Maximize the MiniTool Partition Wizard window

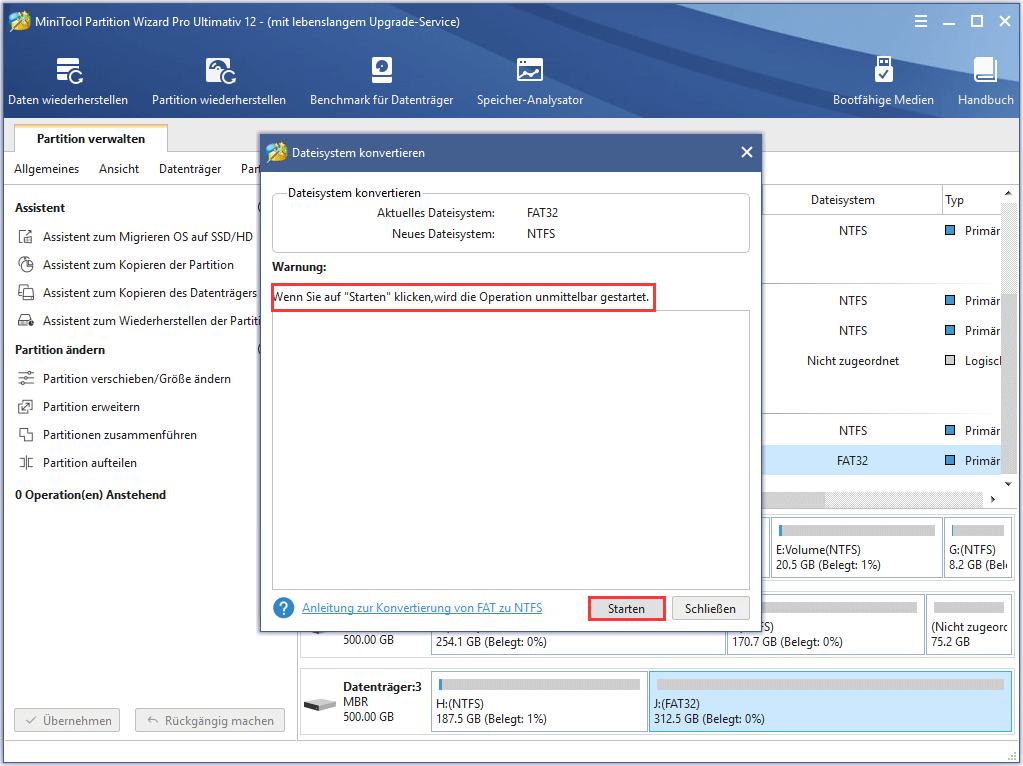[x=977, y=22]
